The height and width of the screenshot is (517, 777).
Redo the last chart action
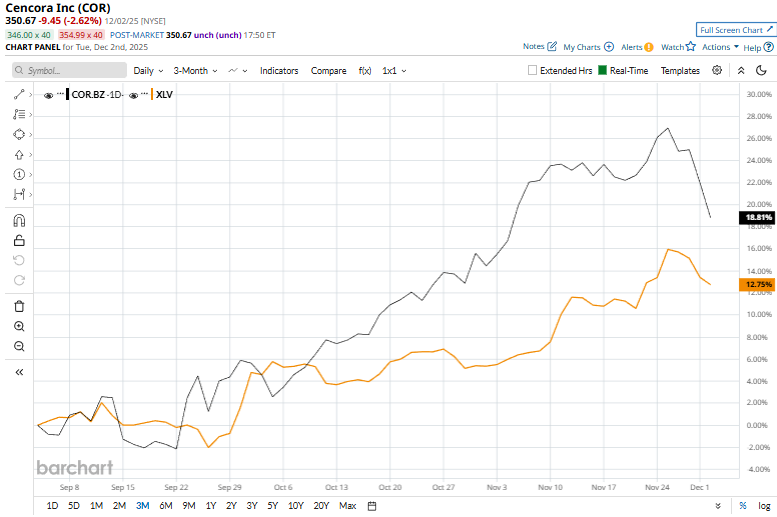[x=19, y=281]
